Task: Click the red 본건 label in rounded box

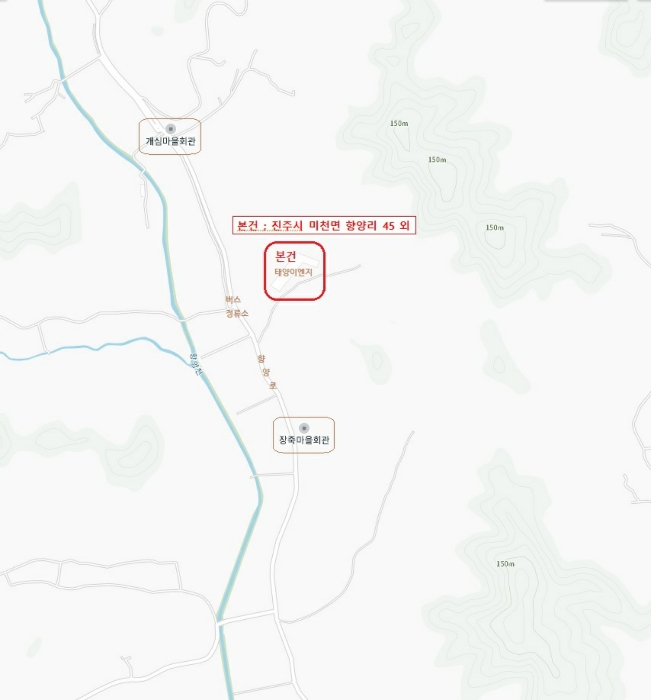Action: coord(286,256)
